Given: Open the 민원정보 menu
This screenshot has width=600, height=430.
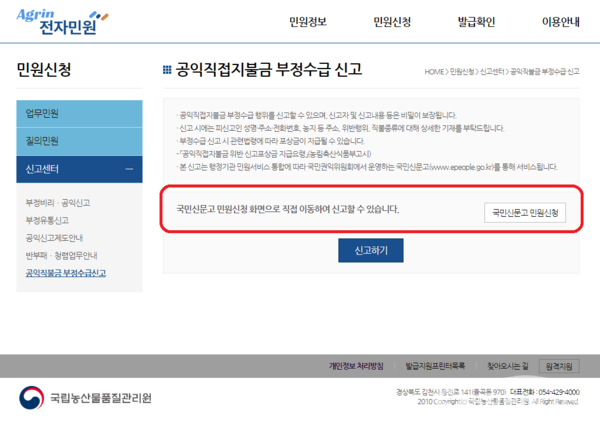Looking at the screenshot, I should (308, 22).
